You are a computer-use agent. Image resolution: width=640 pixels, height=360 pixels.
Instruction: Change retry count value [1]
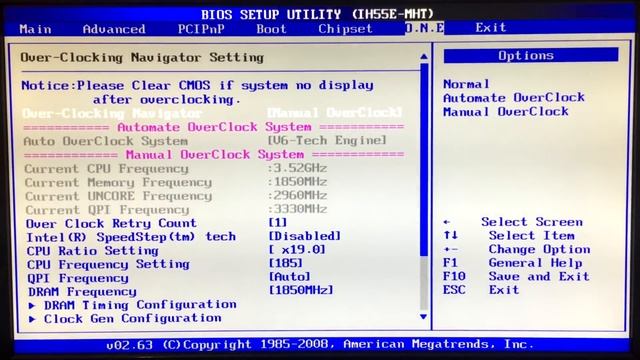pos(278,223)
